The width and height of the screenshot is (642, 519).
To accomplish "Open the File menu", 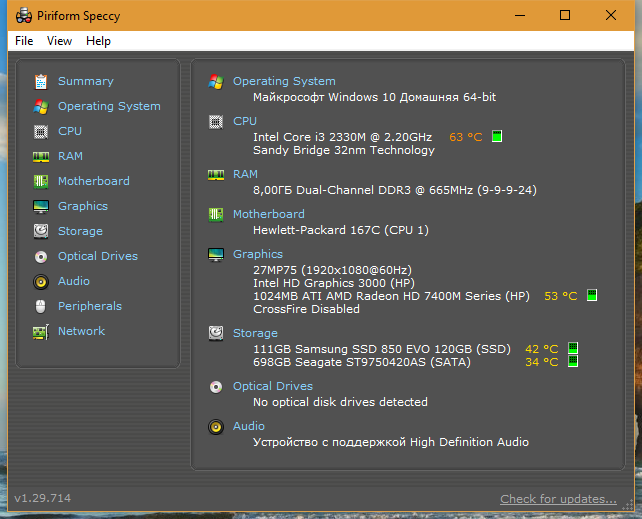I will point(24,41).
